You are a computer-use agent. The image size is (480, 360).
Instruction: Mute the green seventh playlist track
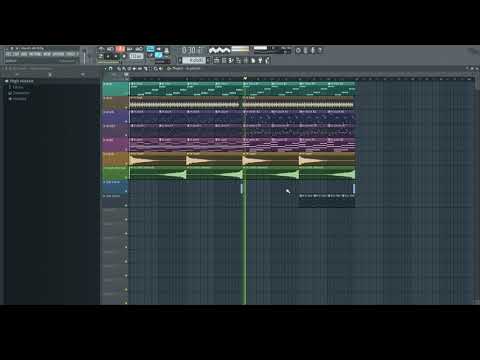pos(126,178)
